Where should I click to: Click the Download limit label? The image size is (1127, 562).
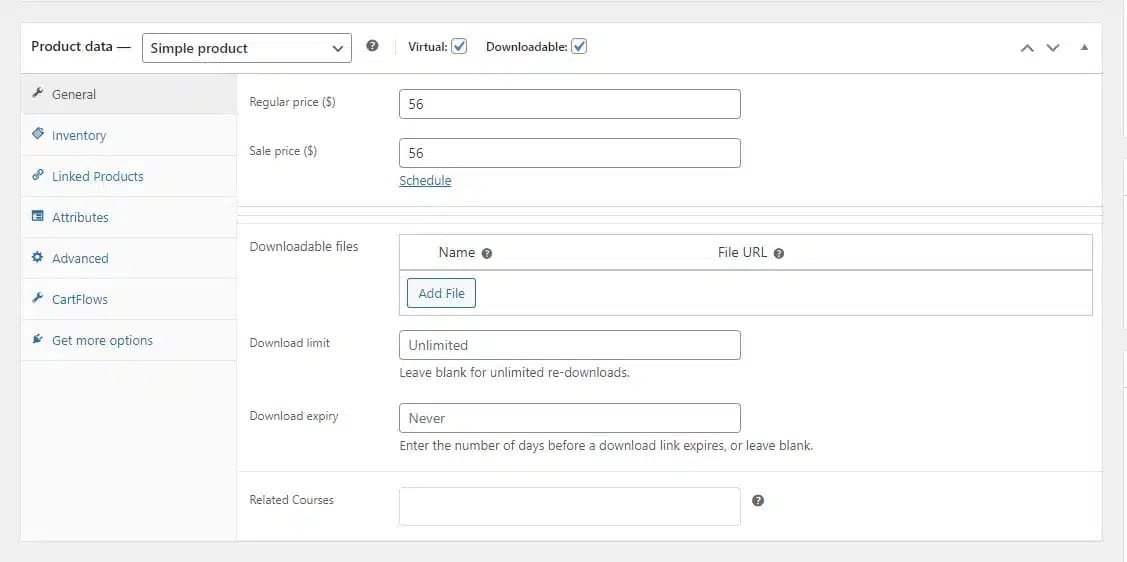290,343
